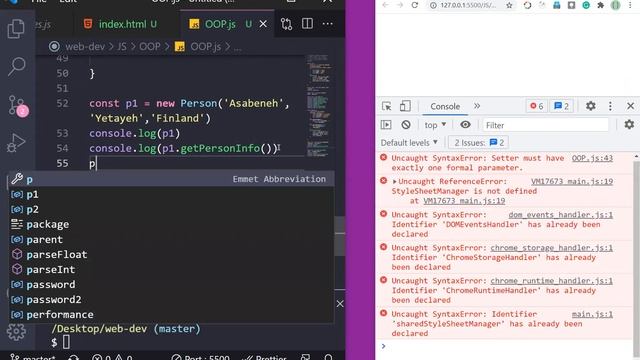Viewport: 640px width, 360px height.
Task: Select the password suggestion
Action: (171, 284)
